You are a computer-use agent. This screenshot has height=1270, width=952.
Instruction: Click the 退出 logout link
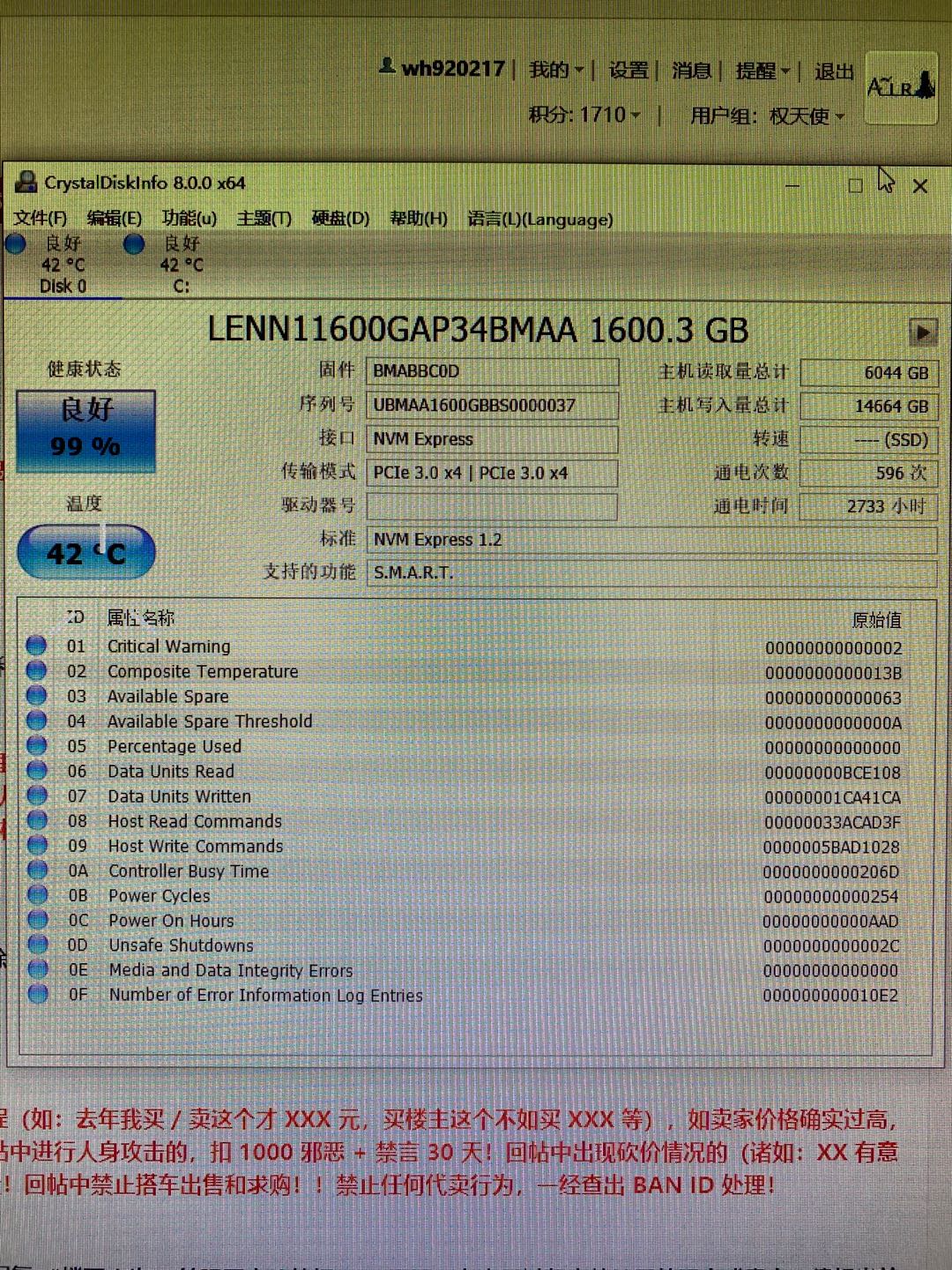(833, 71)
